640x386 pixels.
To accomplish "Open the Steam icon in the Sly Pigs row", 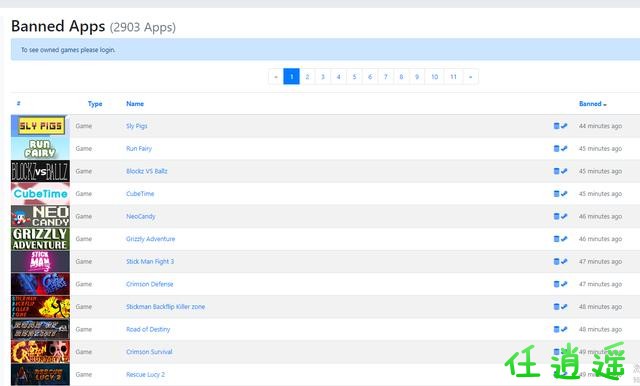I will (564, 126).
